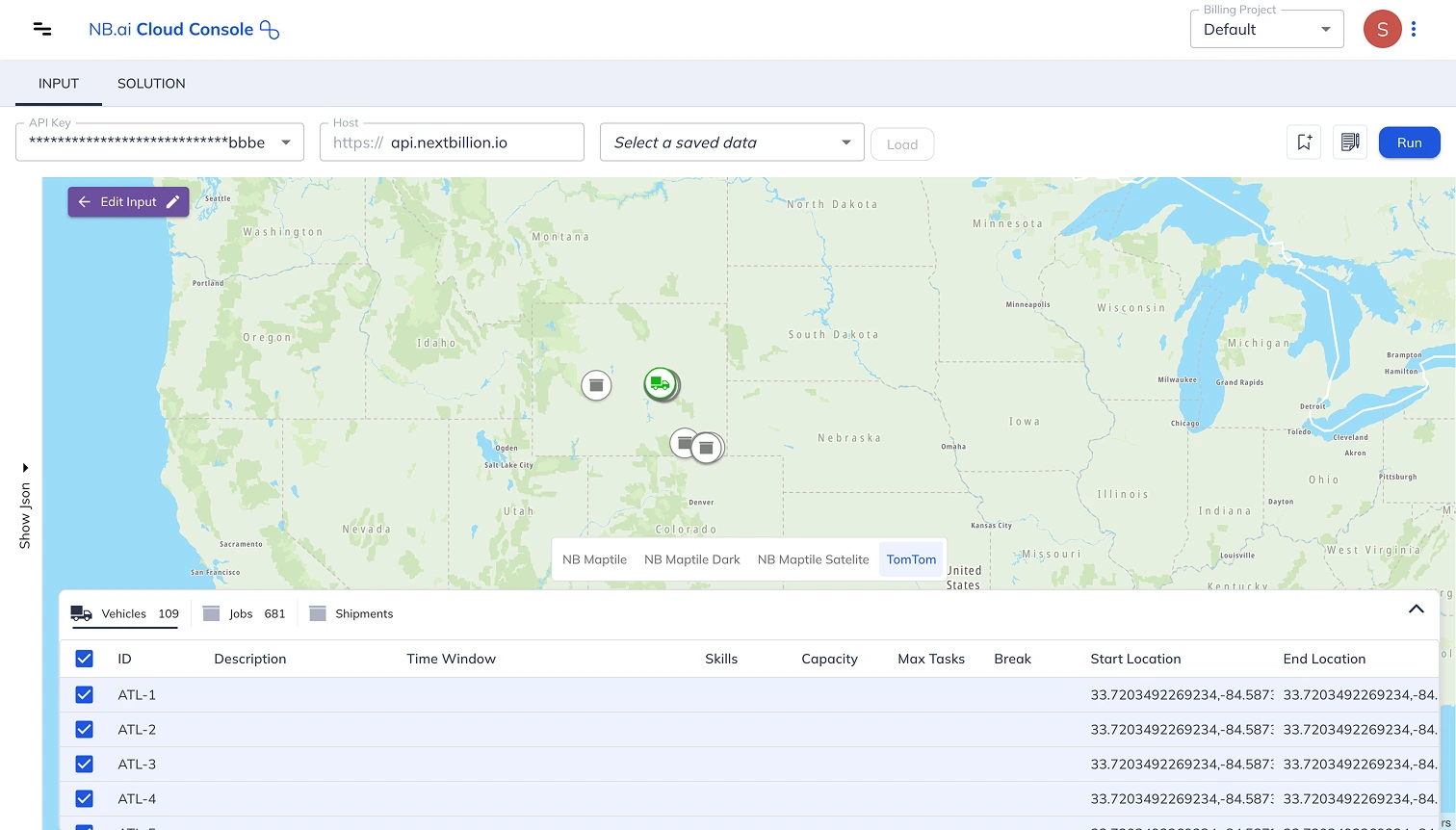The height and width of the screenshot is (830, 1456).
Task: Click the Host input field api.nextbillion.io
Action: (452, 143)
